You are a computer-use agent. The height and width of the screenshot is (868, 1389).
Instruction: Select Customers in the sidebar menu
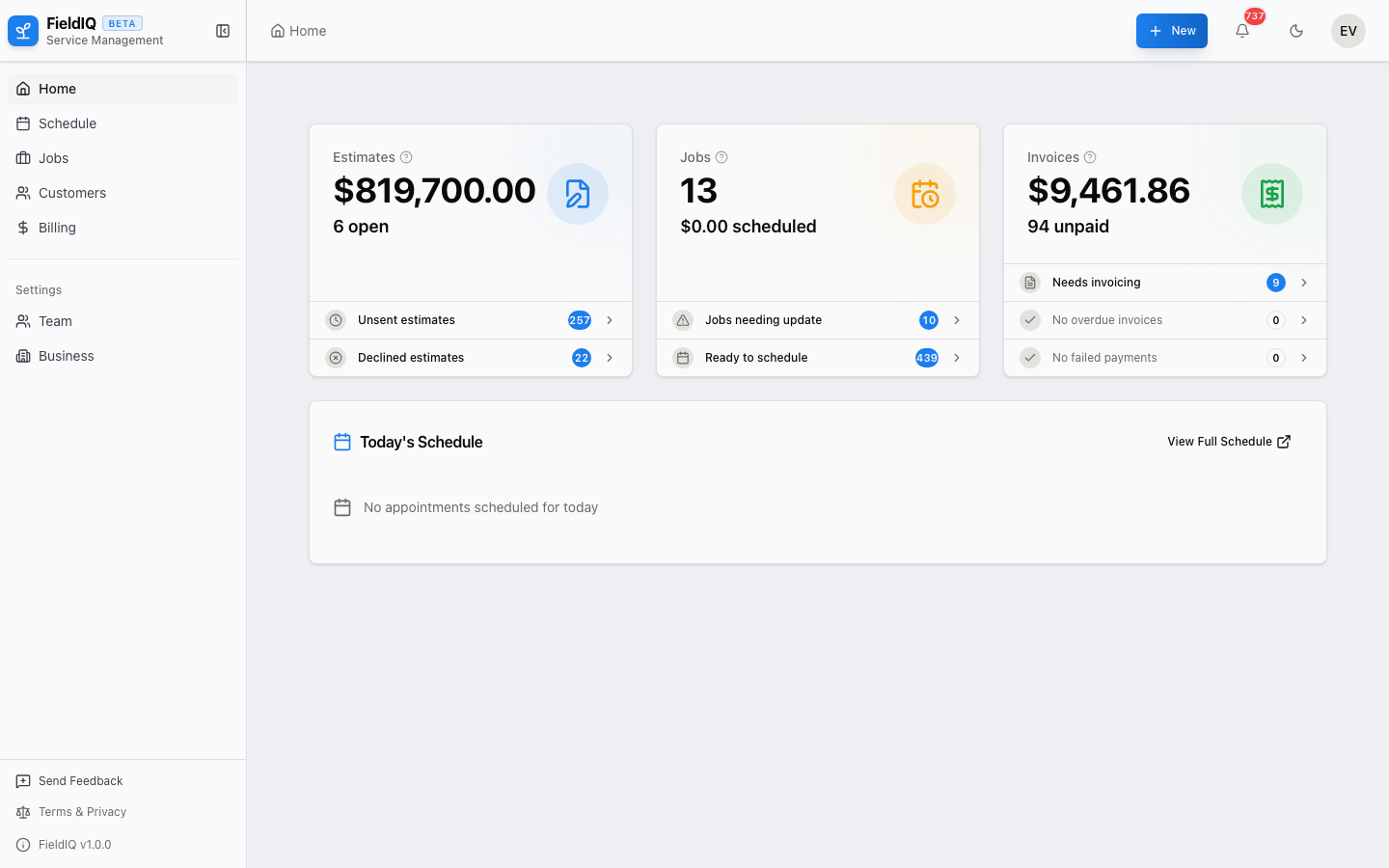click(x=72, y=193)
